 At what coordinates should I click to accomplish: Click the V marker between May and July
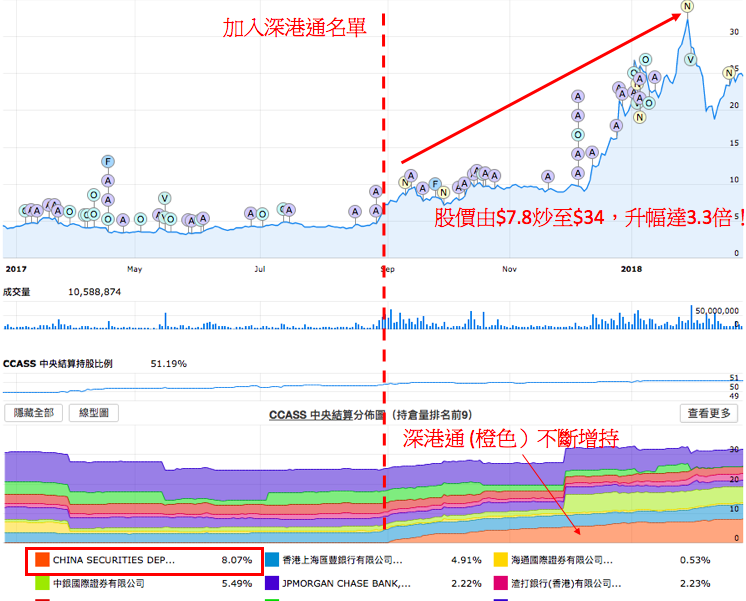tap(165, 198)
